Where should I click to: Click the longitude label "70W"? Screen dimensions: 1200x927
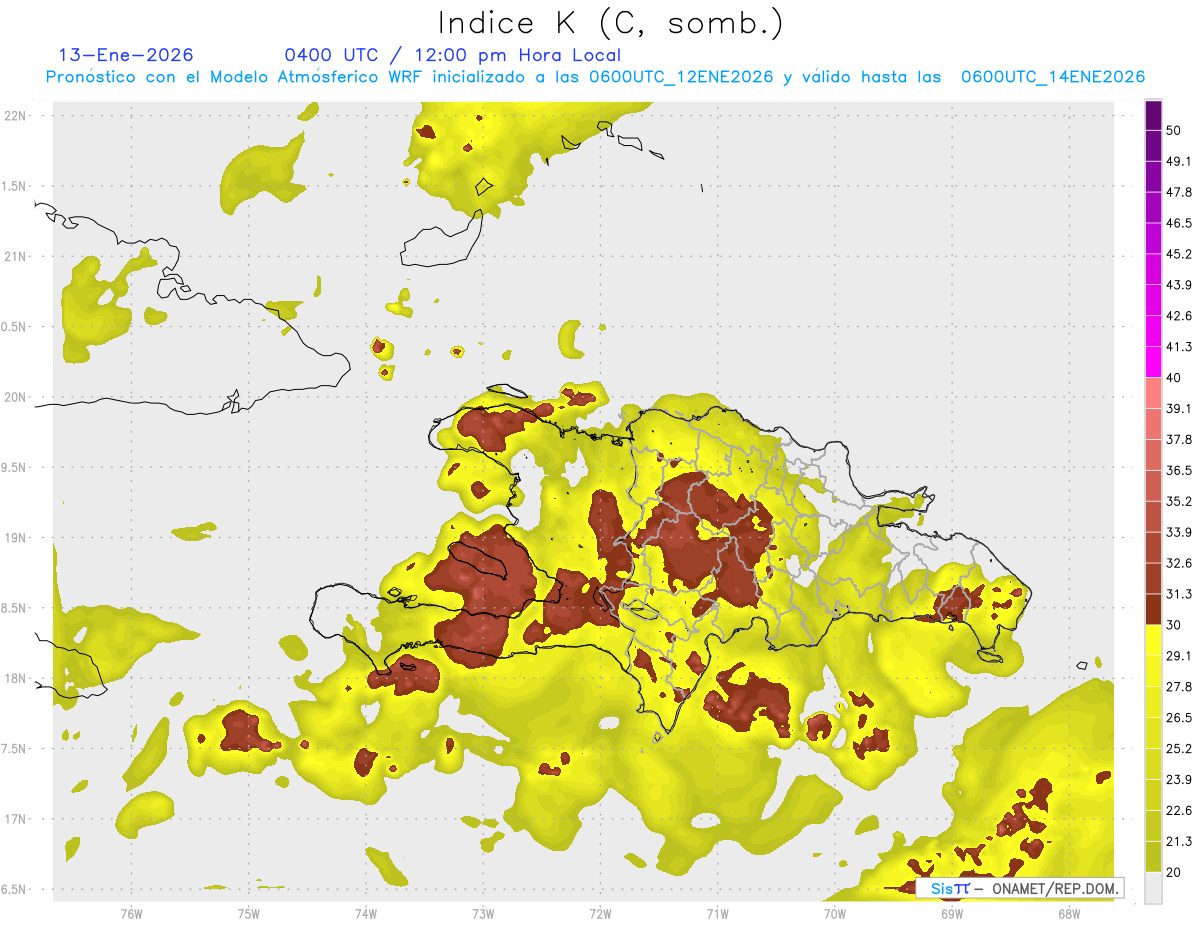(835, 913)
